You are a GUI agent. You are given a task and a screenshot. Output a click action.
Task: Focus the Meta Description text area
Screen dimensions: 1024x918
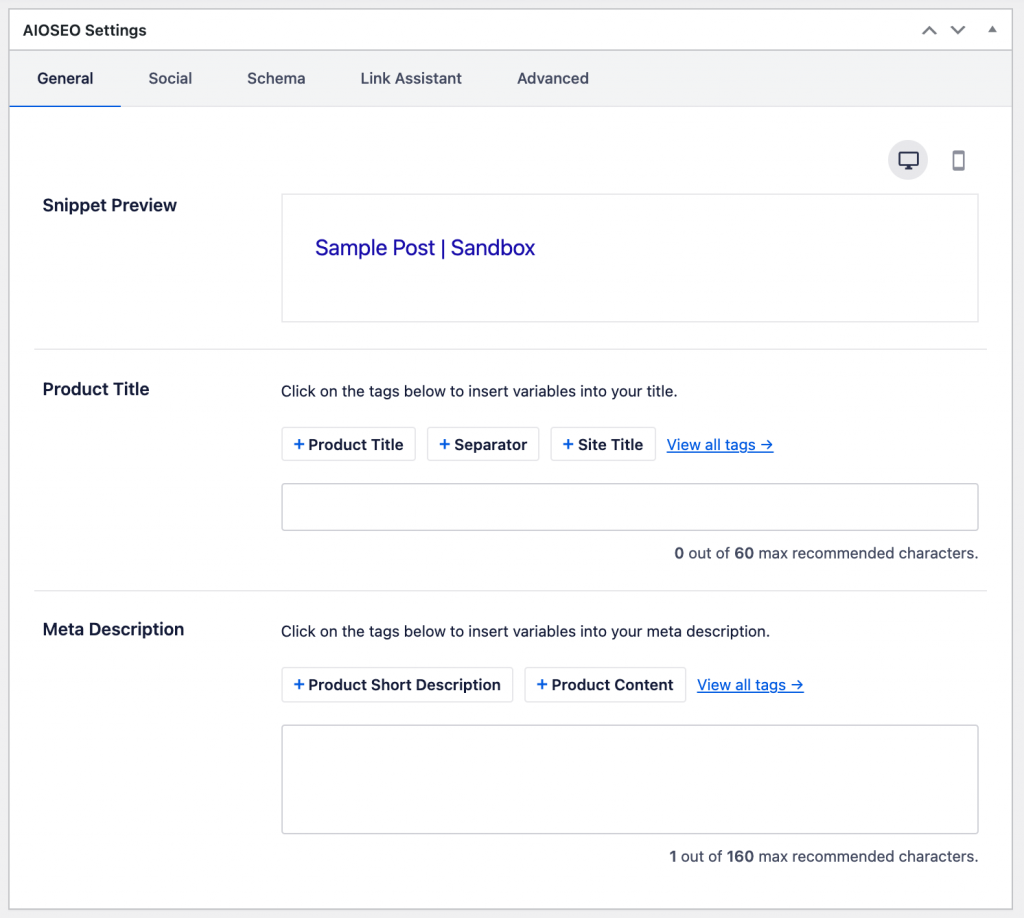pos(630,779)
